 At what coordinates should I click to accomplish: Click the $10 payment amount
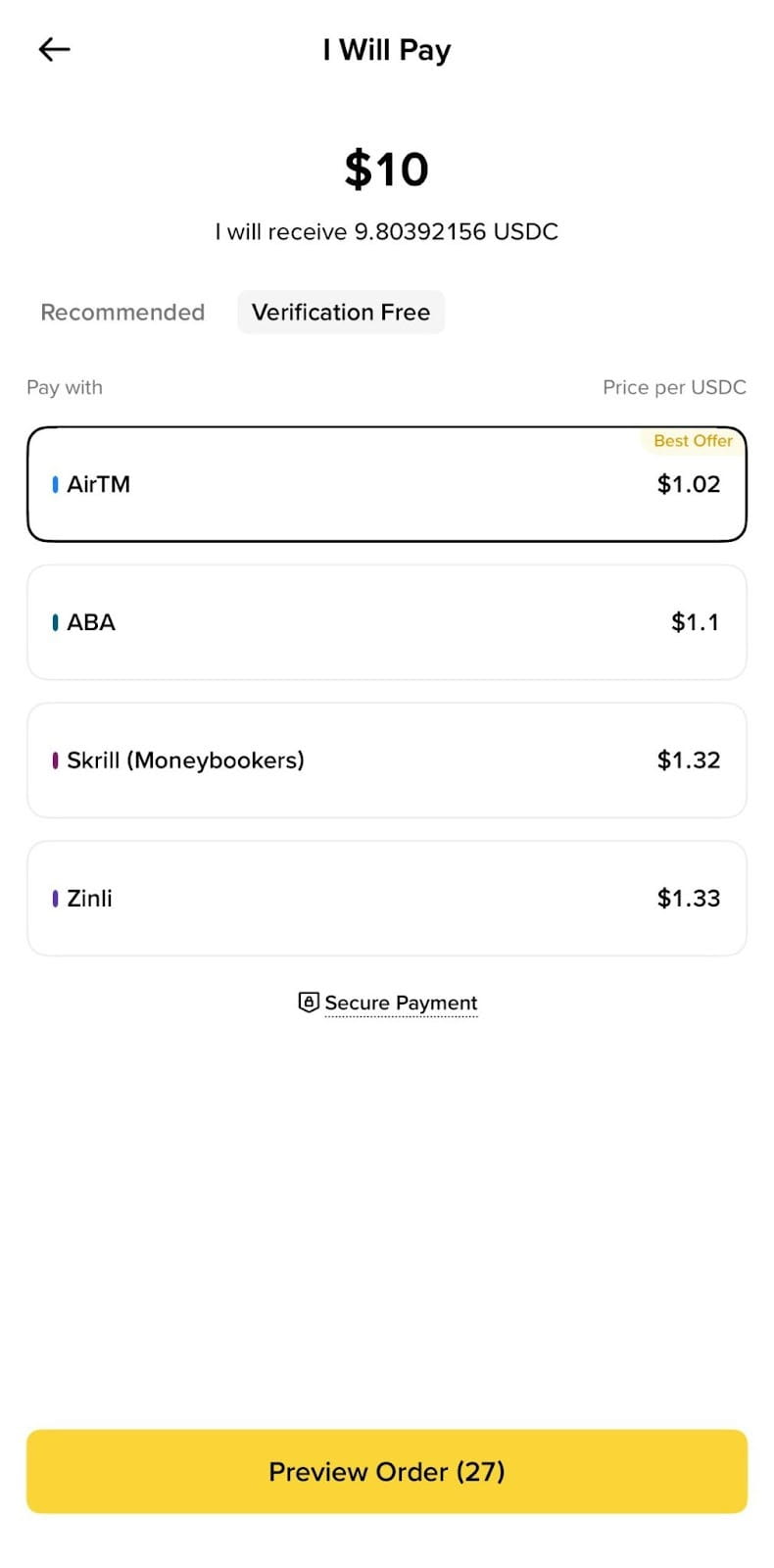386,170
